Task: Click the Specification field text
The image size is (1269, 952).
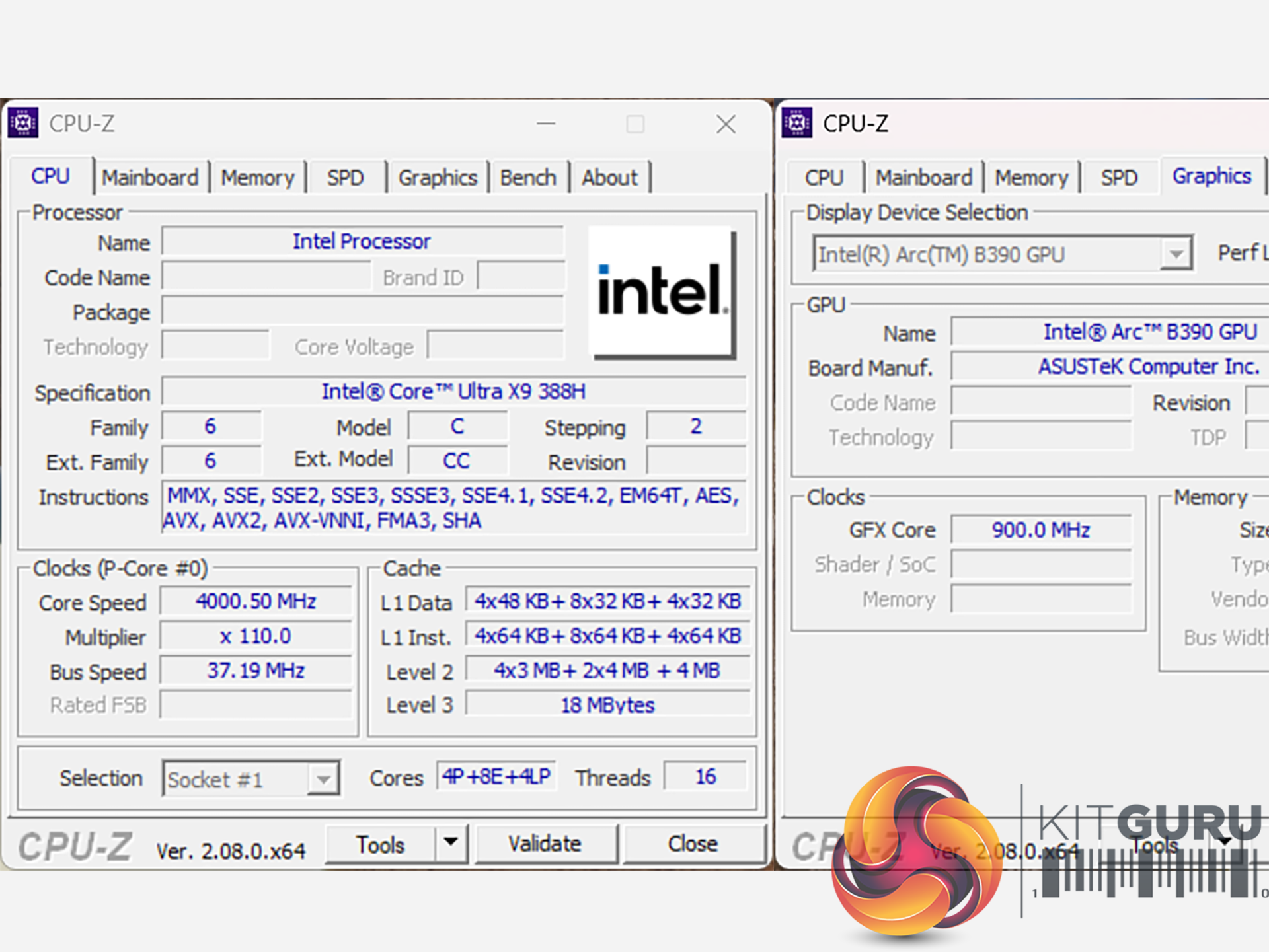Action: pyautogui.click(x=453, y=392)
